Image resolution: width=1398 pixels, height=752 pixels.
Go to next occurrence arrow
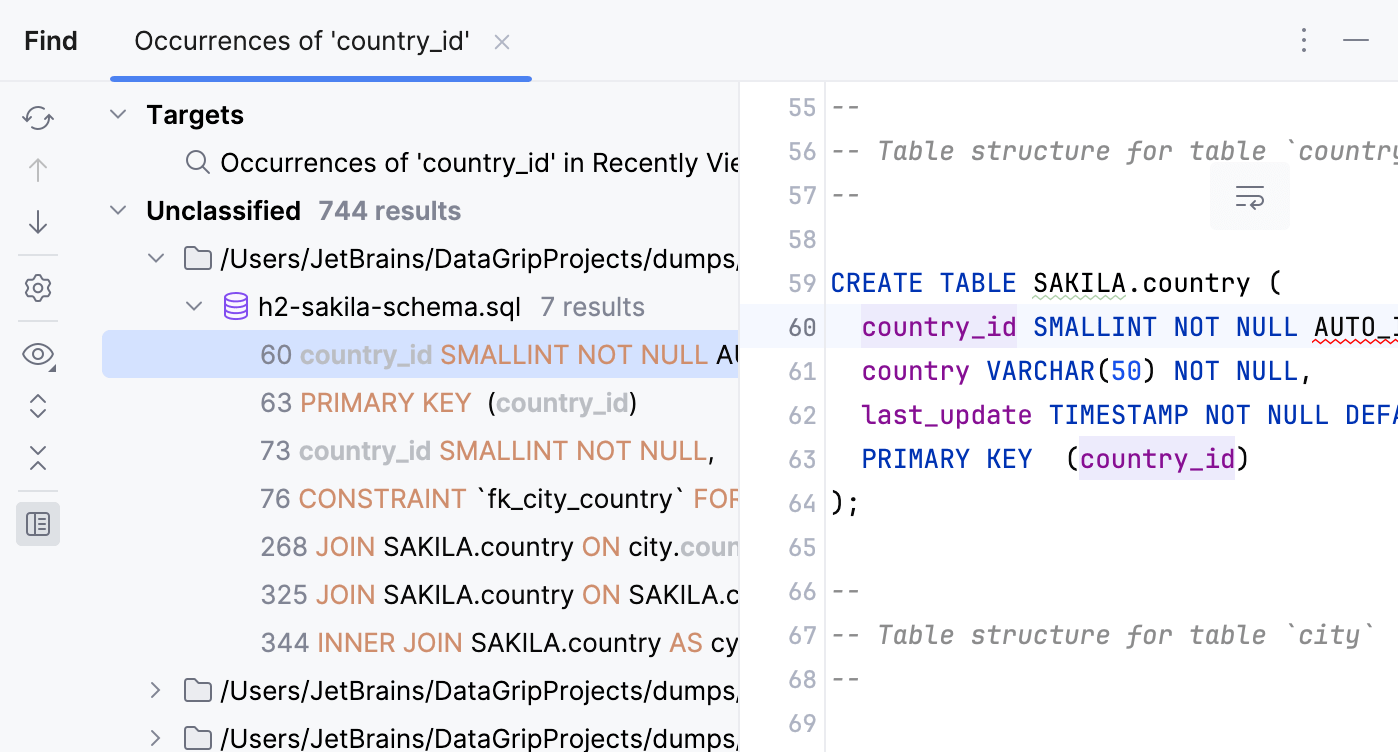[38, 222]
